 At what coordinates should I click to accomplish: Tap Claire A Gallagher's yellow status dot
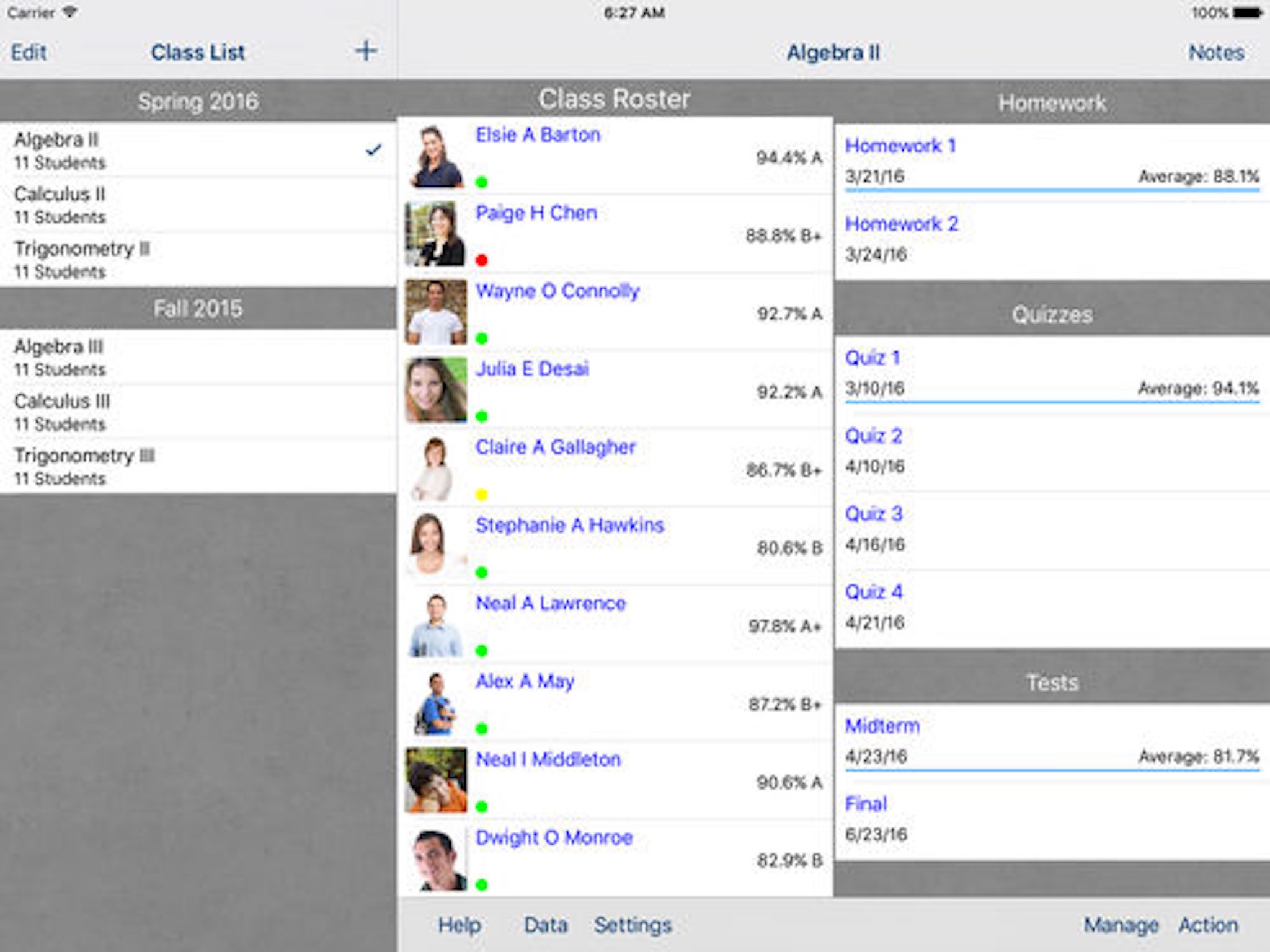(x=482, y=495)
